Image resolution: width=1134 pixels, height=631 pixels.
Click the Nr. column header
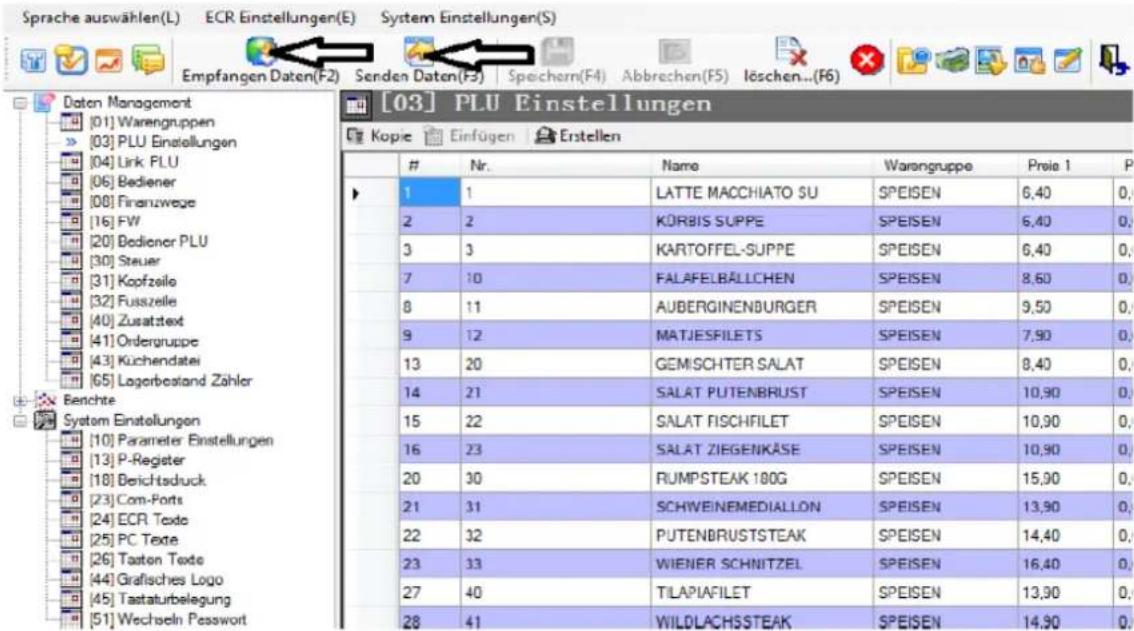555,166
